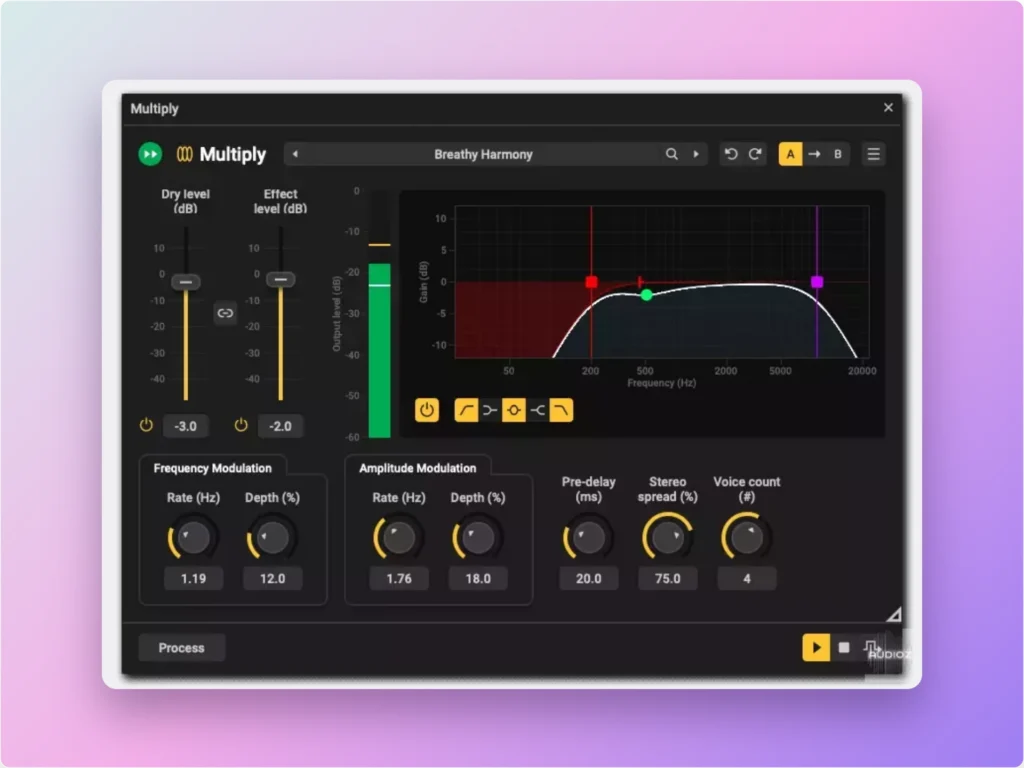
Task: Click the redo arrow icon
Action: tap(756, 154)
